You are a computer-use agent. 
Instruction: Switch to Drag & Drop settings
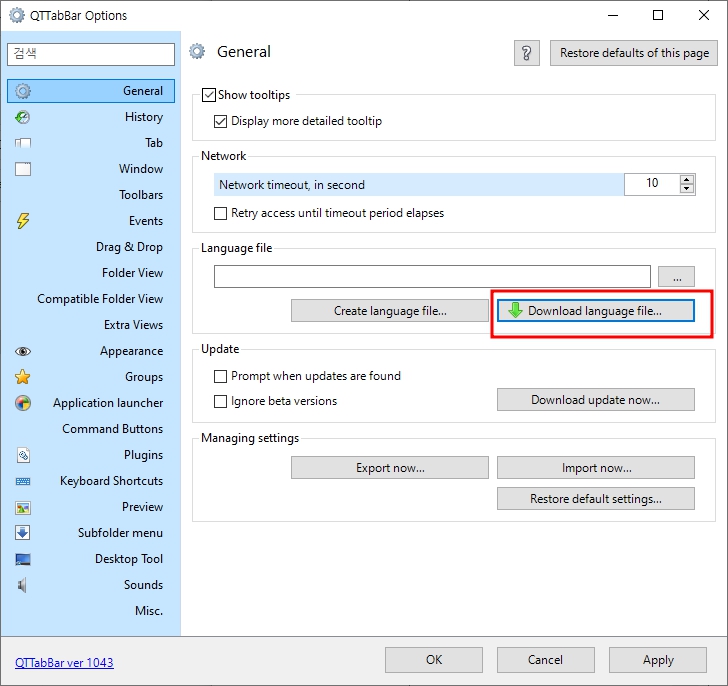(91, 246)
